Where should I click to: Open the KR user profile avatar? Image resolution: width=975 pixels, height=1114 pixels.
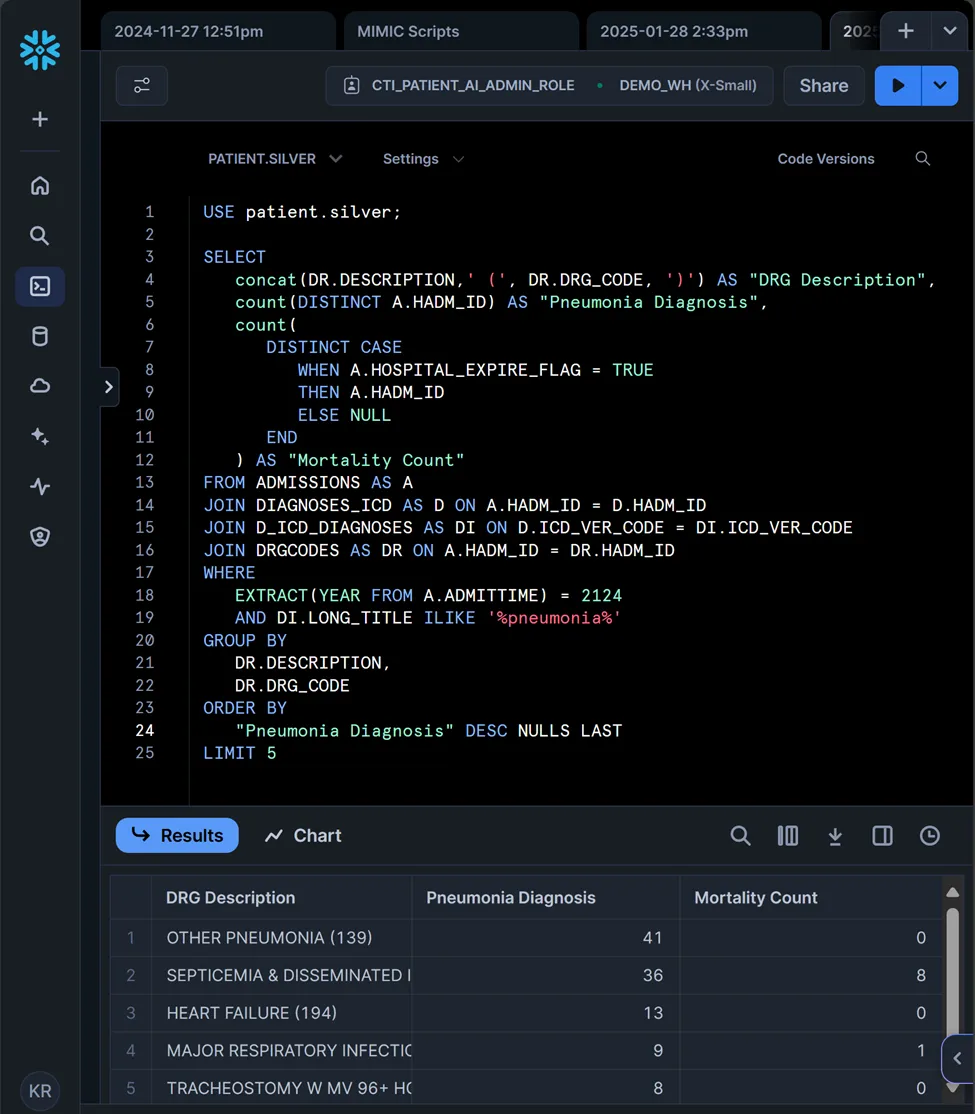40,1091
